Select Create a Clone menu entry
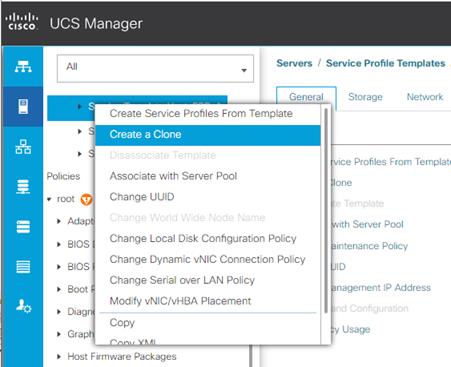This screenshot has height=367, width=451. pos(208,135)
